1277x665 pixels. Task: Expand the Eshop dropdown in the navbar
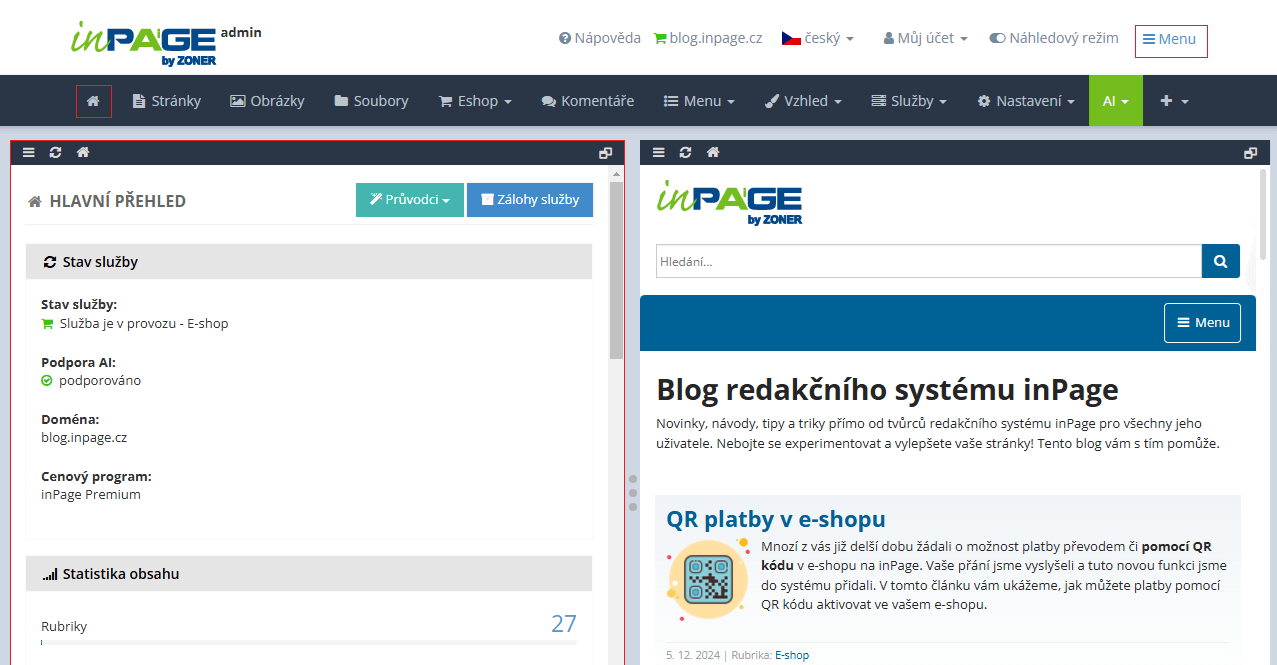pos(475,101)
